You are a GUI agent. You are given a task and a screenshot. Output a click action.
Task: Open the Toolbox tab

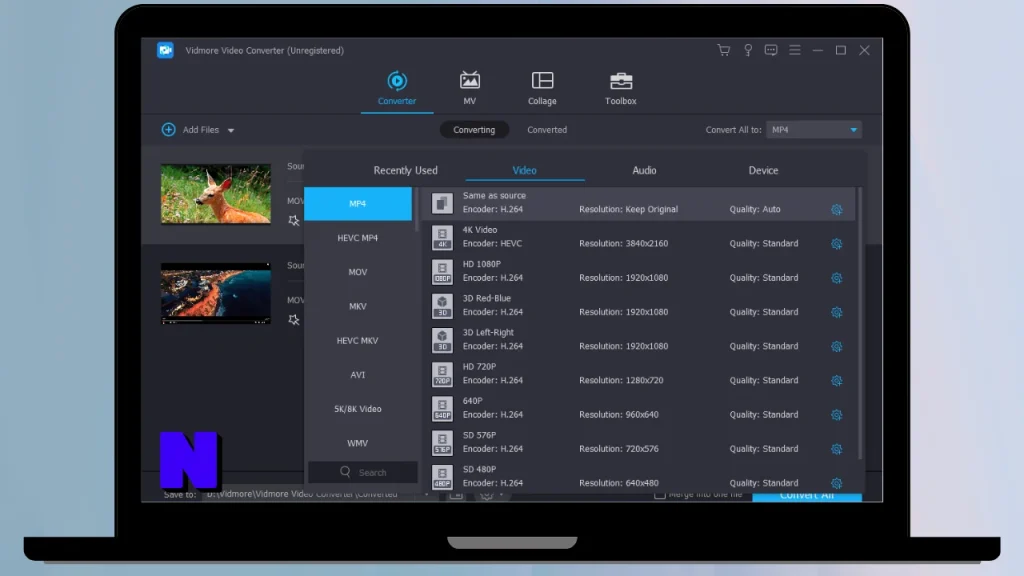coord(620,89)
